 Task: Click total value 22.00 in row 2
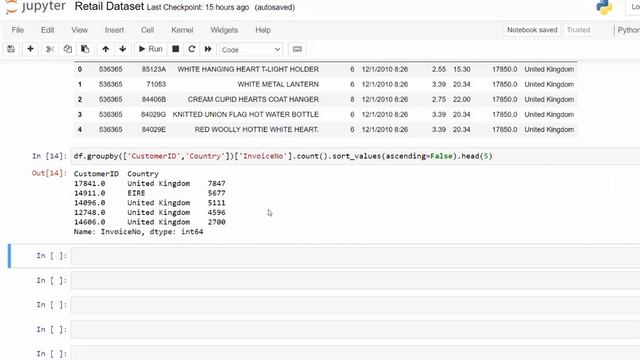462,100
